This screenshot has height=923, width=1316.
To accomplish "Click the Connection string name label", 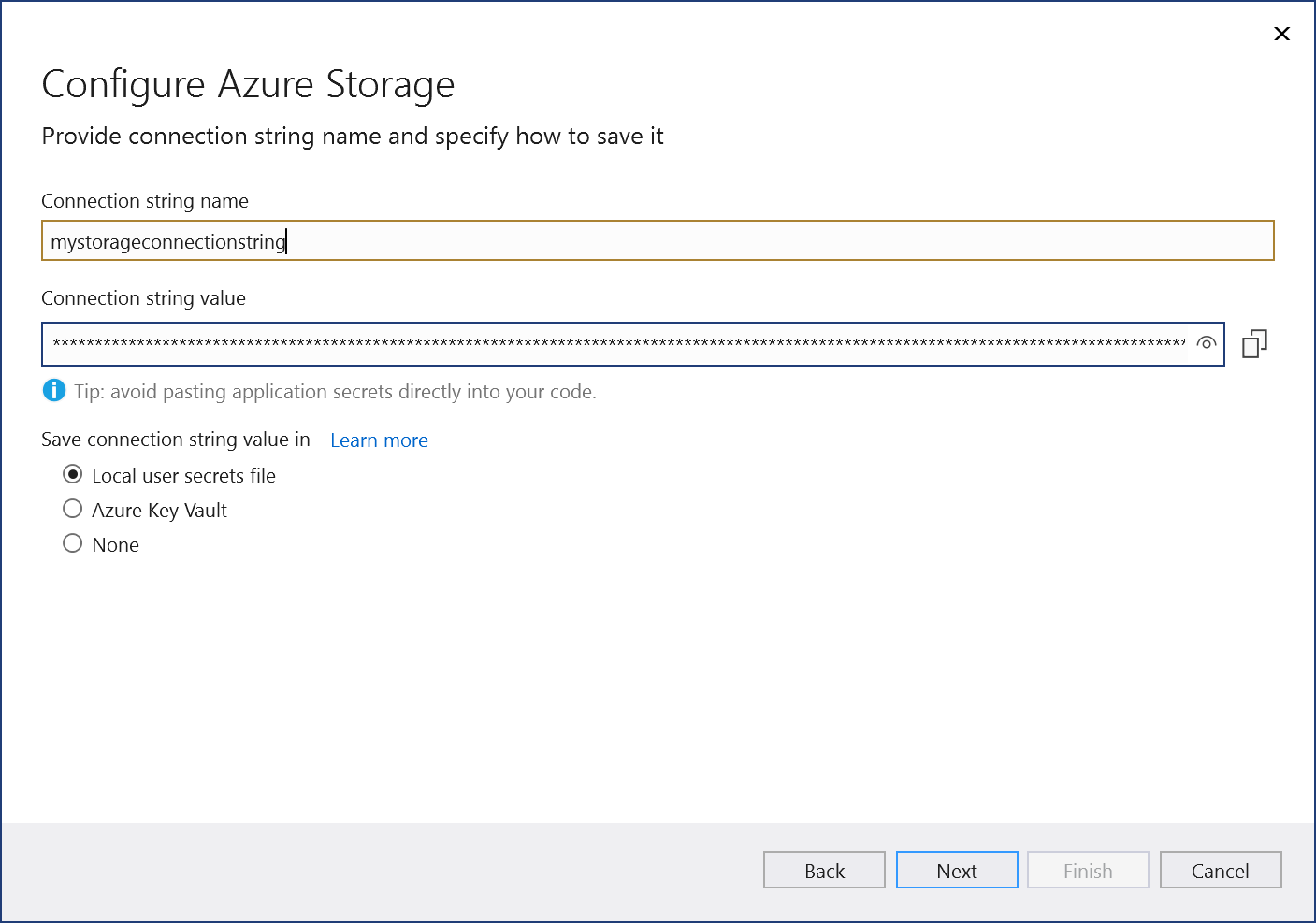I will point(144,200).
